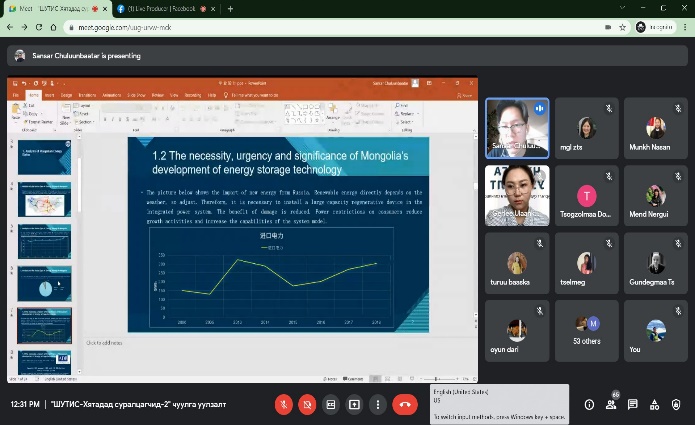Click the meeting title at bottom left
Image resolution: width=695 pixels, height=425 pixels.
click(139, 404)
